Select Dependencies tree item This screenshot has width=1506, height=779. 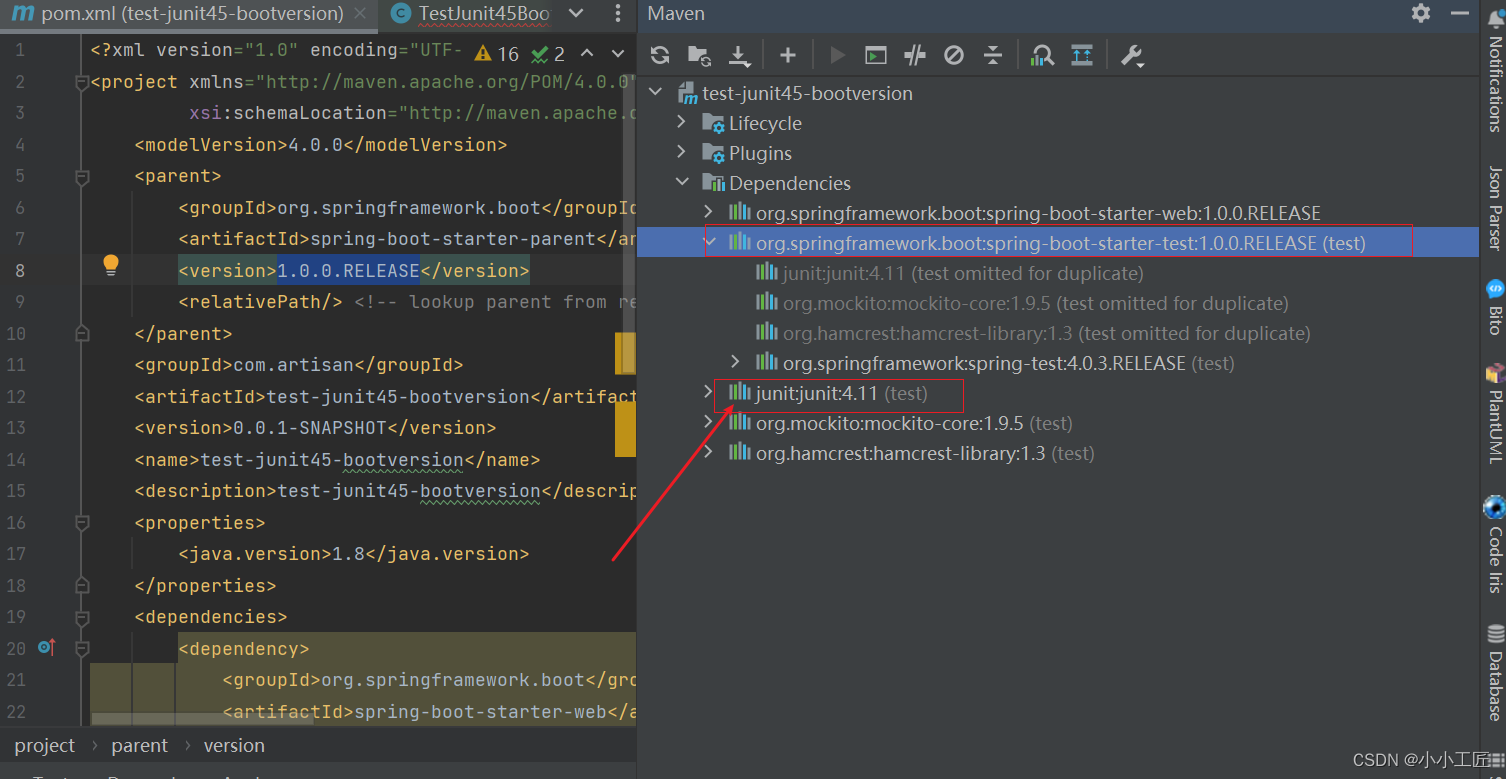(790, 183)
